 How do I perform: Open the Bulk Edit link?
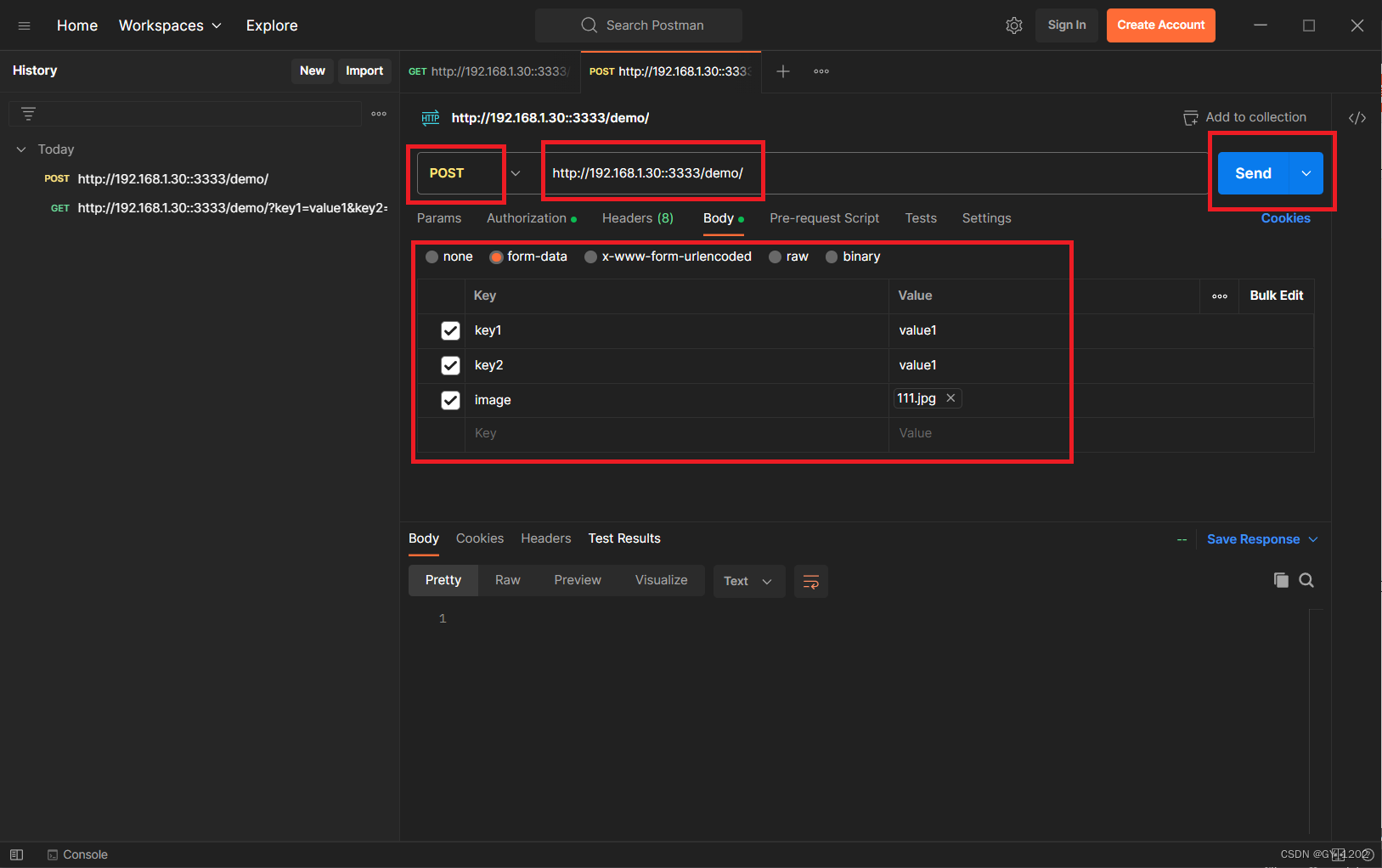point(1277,296)
